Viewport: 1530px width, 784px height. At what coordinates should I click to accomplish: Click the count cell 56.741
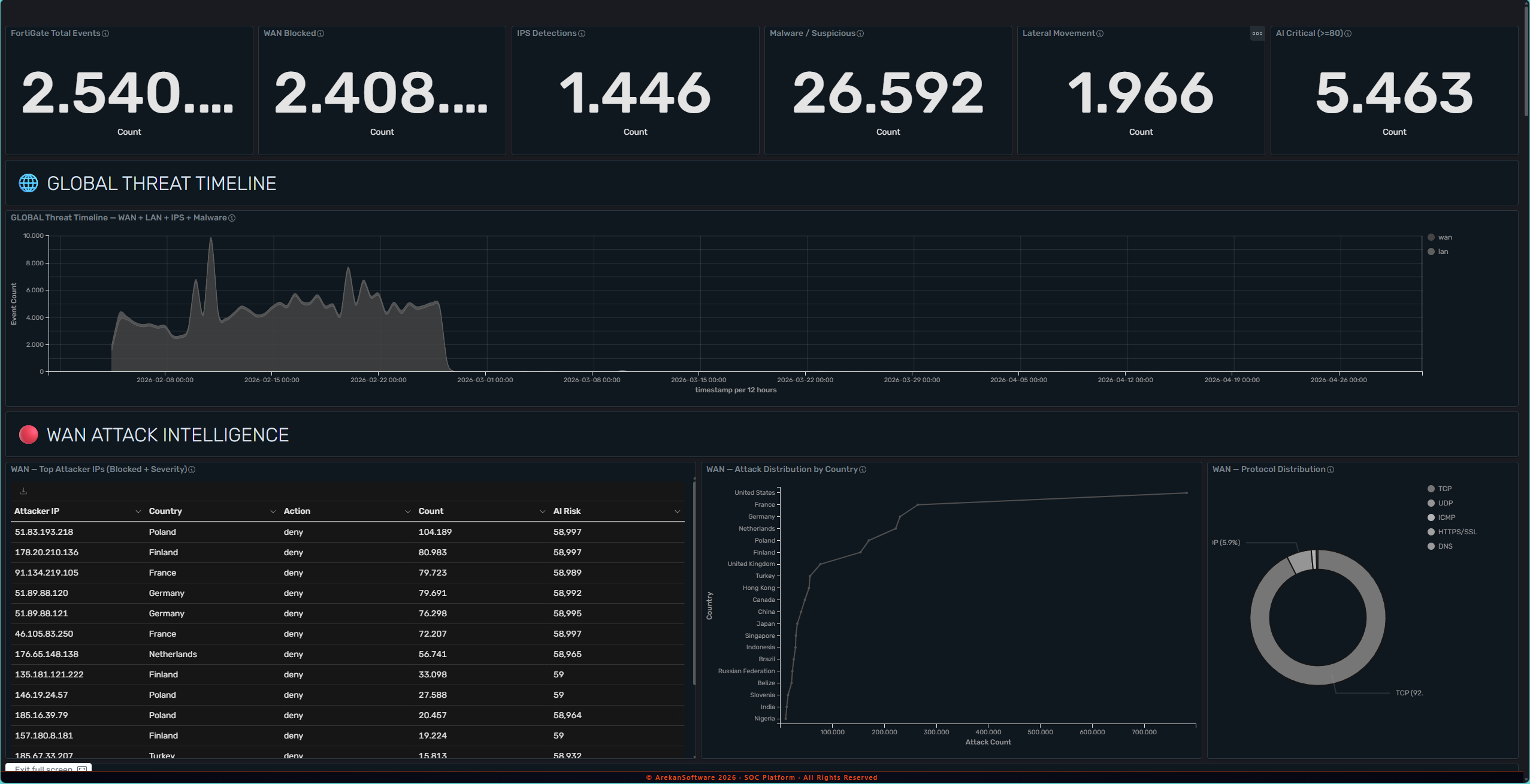pyautogui.click(x=433, y=654)
